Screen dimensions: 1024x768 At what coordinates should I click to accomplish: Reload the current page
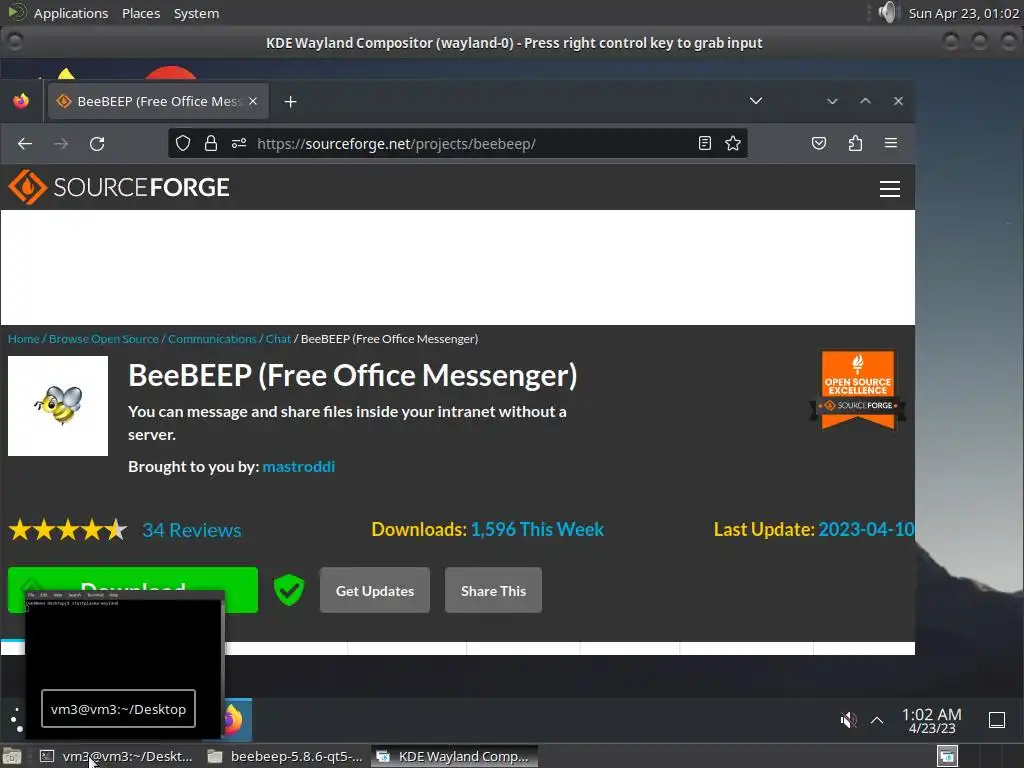pos(97,144)
